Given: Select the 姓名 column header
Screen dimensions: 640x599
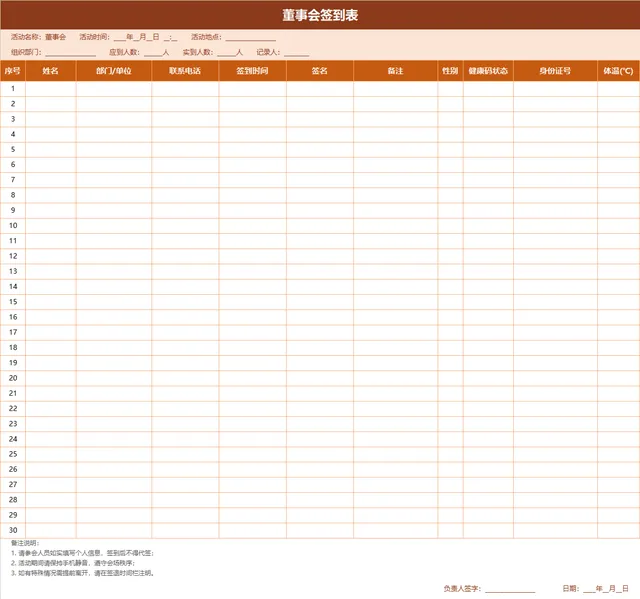Looking at the screenshot, I should point(51,71).
